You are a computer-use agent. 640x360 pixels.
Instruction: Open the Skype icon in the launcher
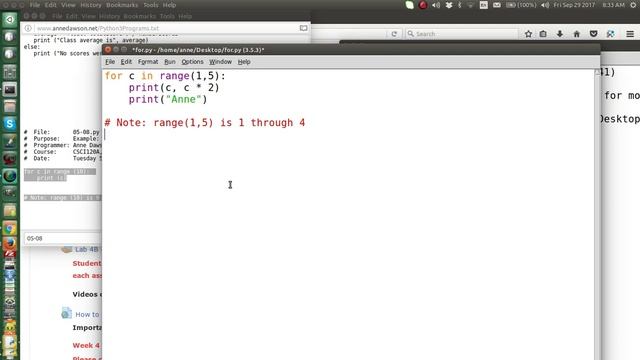click(x=9, y=124)
